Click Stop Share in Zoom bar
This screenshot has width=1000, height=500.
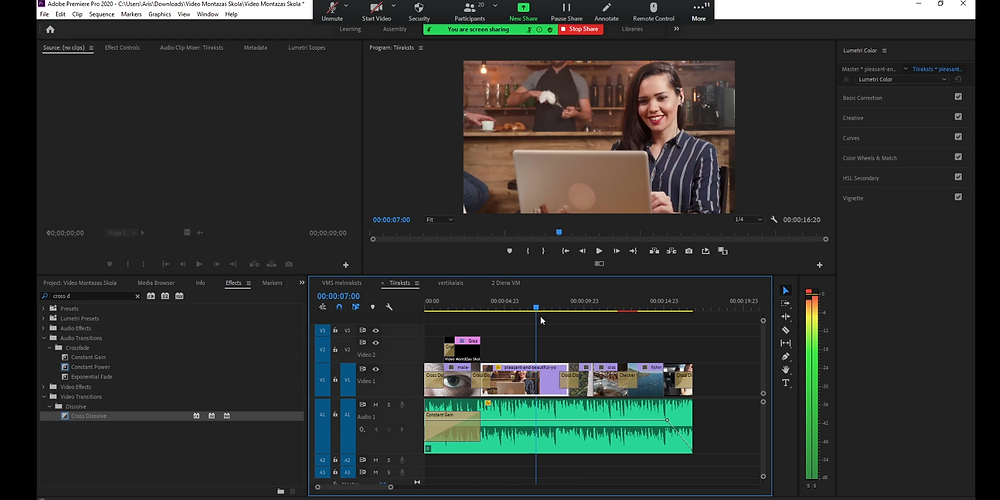coord(580,29)
